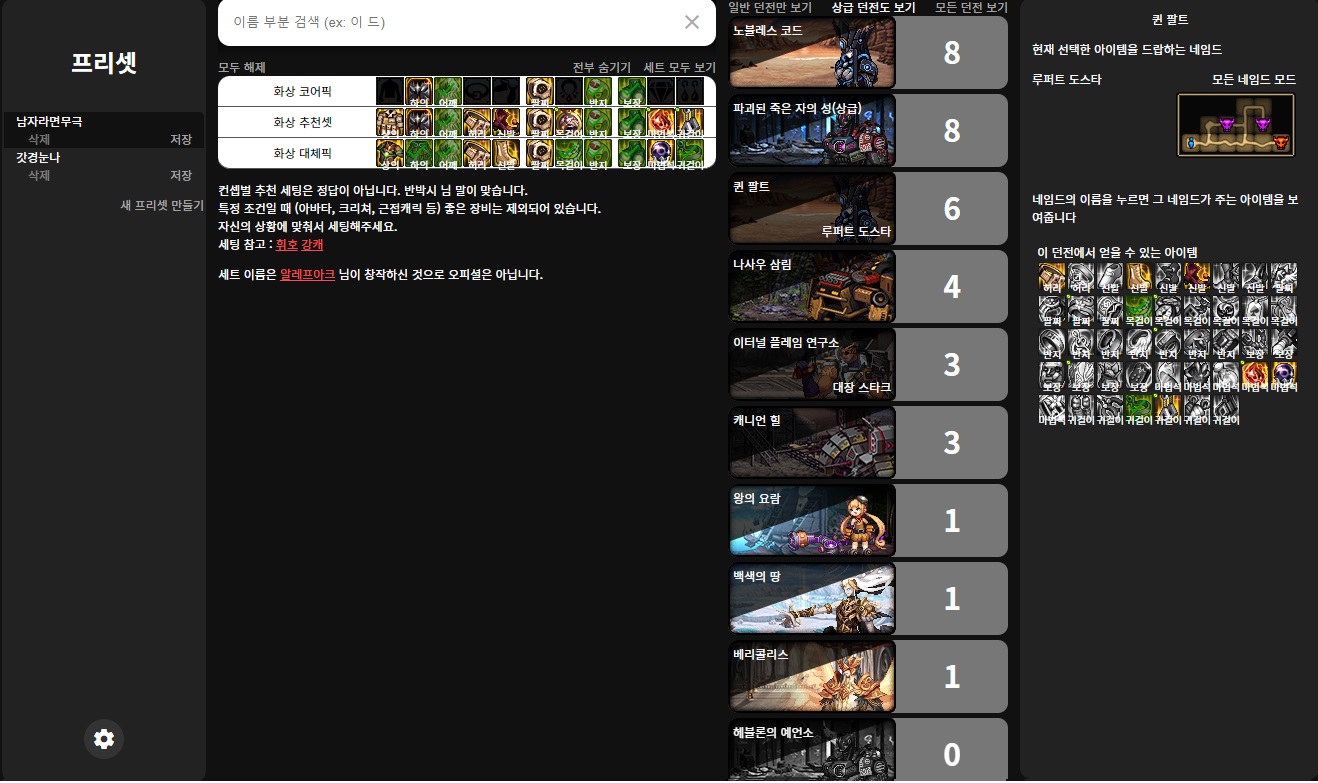1318x783 pixels.
Task: Switch to 모든 던전 보기 filter
Action: coord(970,7)
